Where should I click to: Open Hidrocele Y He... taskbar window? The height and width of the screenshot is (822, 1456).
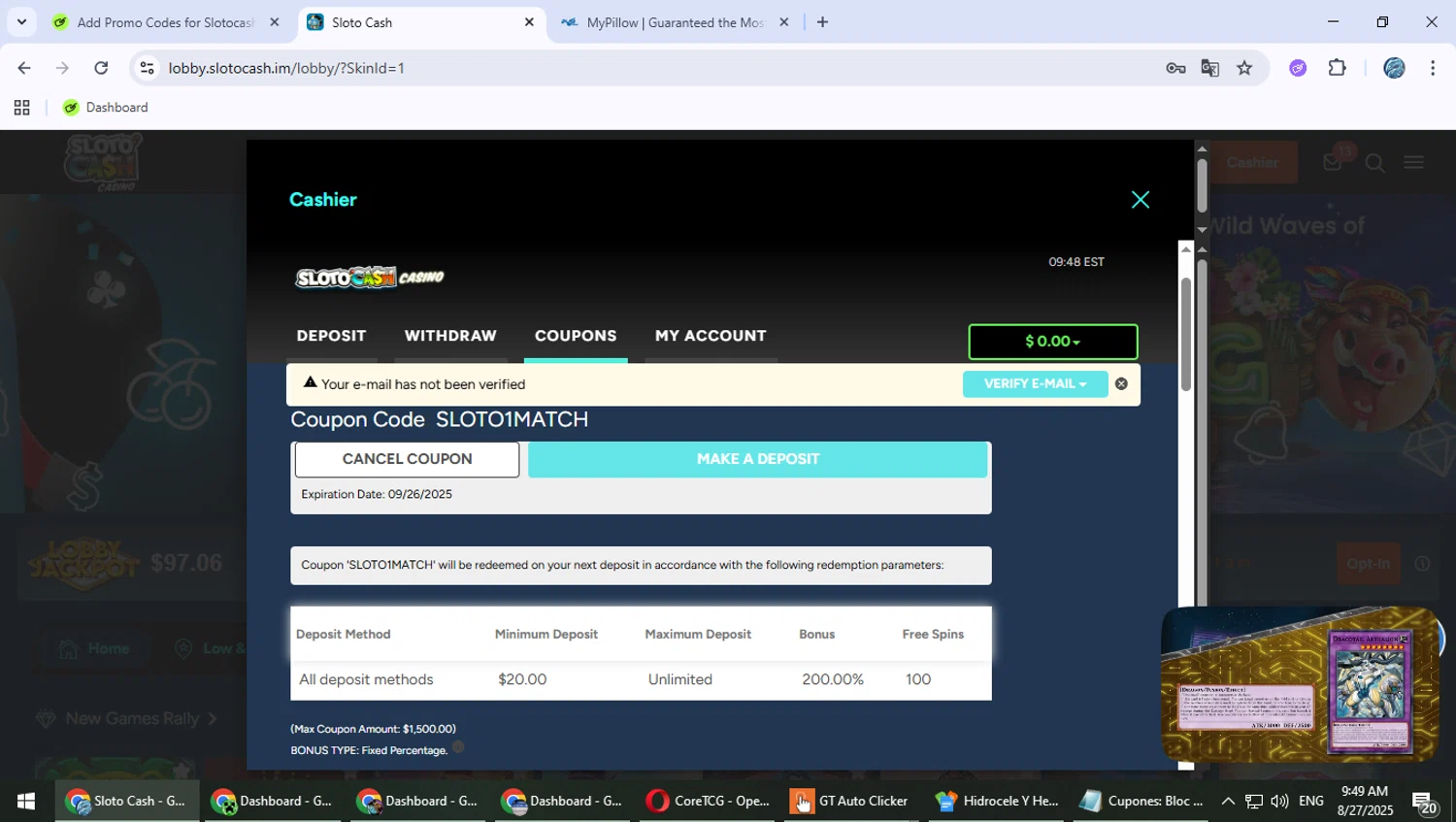(998, 802)
